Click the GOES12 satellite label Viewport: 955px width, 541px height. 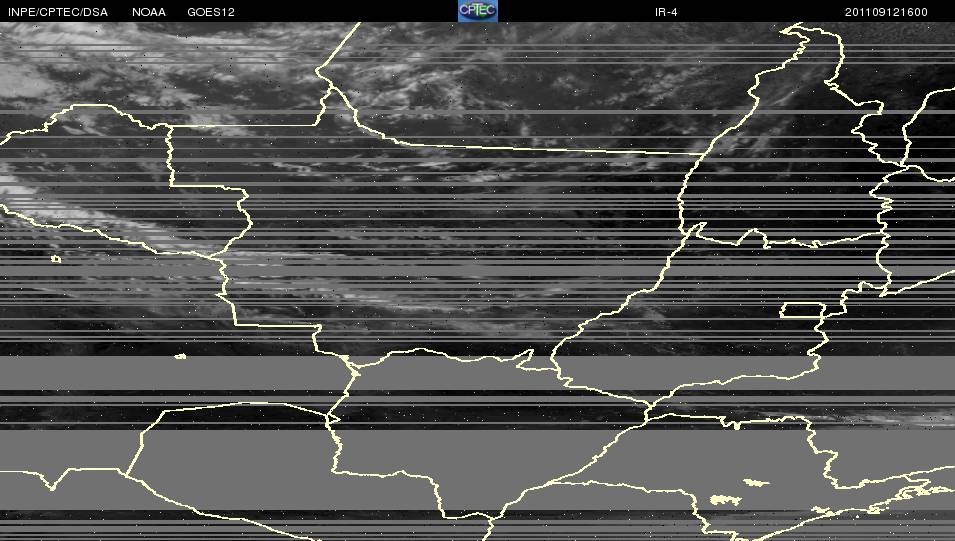coord(211,12)
